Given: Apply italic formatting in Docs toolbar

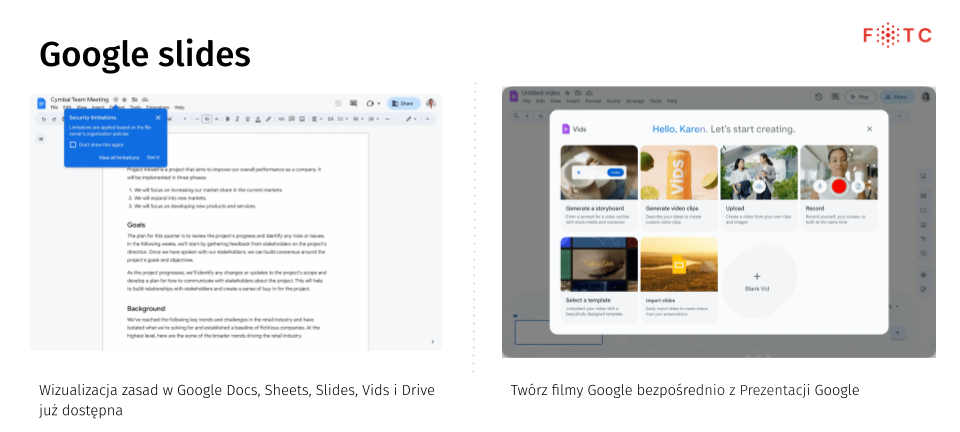Looking at the screenshot, I should point(237,119).
